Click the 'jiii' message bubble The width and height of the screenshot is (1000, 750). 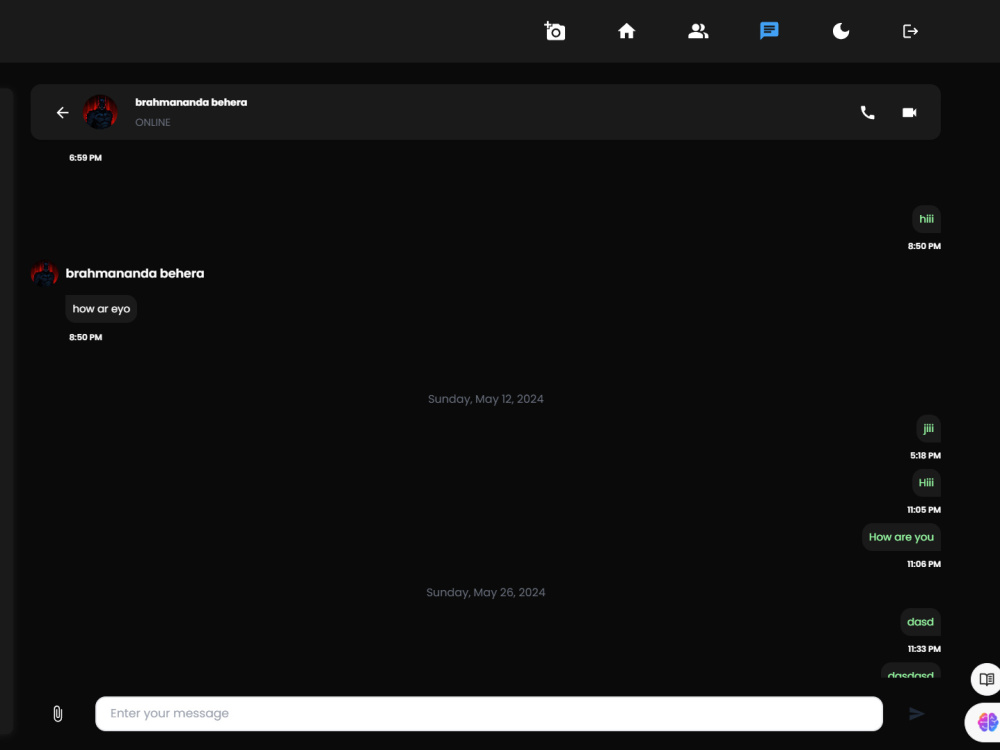(x=928, y=429)
